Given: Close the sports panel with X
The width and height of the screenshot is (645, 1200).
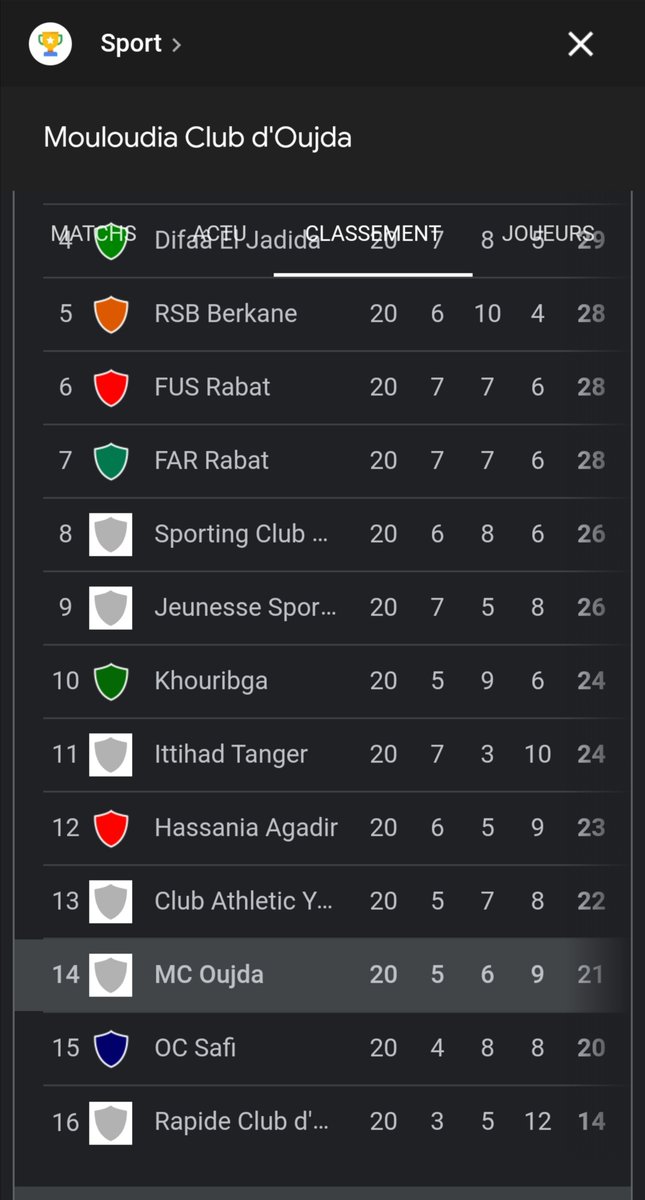Looking at the screenshot, I should point(580,44).
